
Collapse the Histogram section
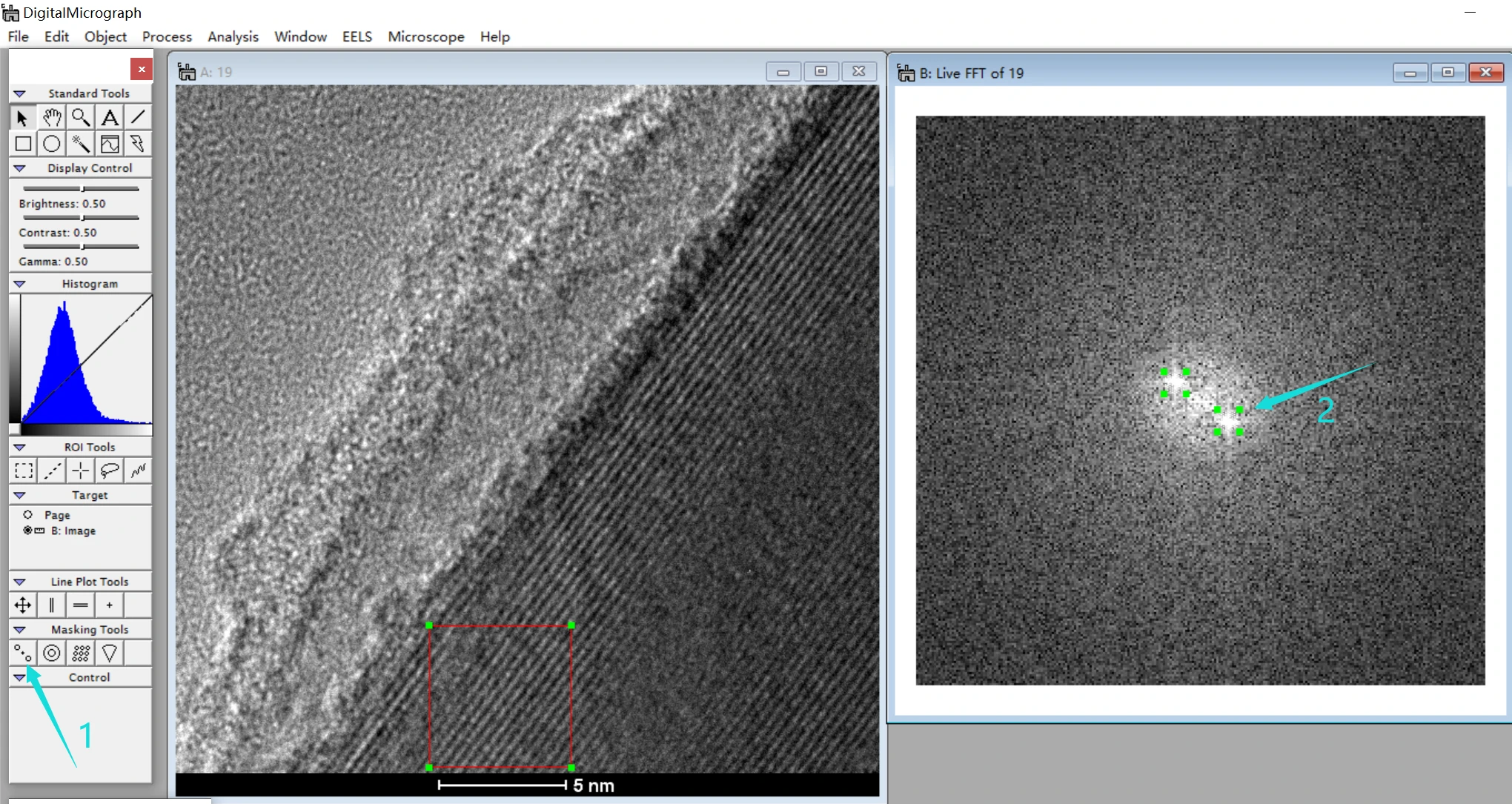(20, 284)
